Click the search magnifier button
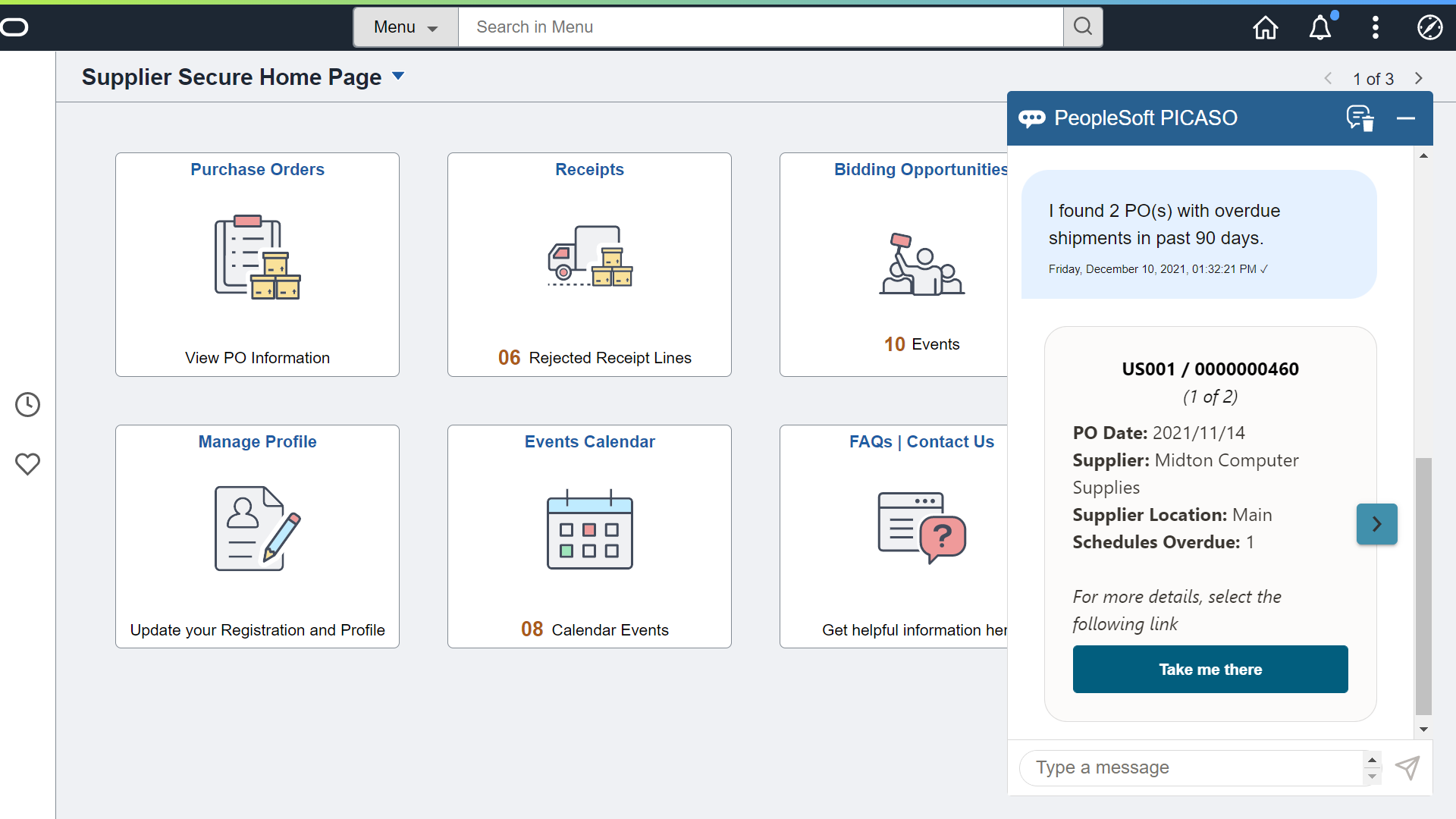Viewport: 1456px width, 819px height. pyautogui.click(x=1083, y=27)
